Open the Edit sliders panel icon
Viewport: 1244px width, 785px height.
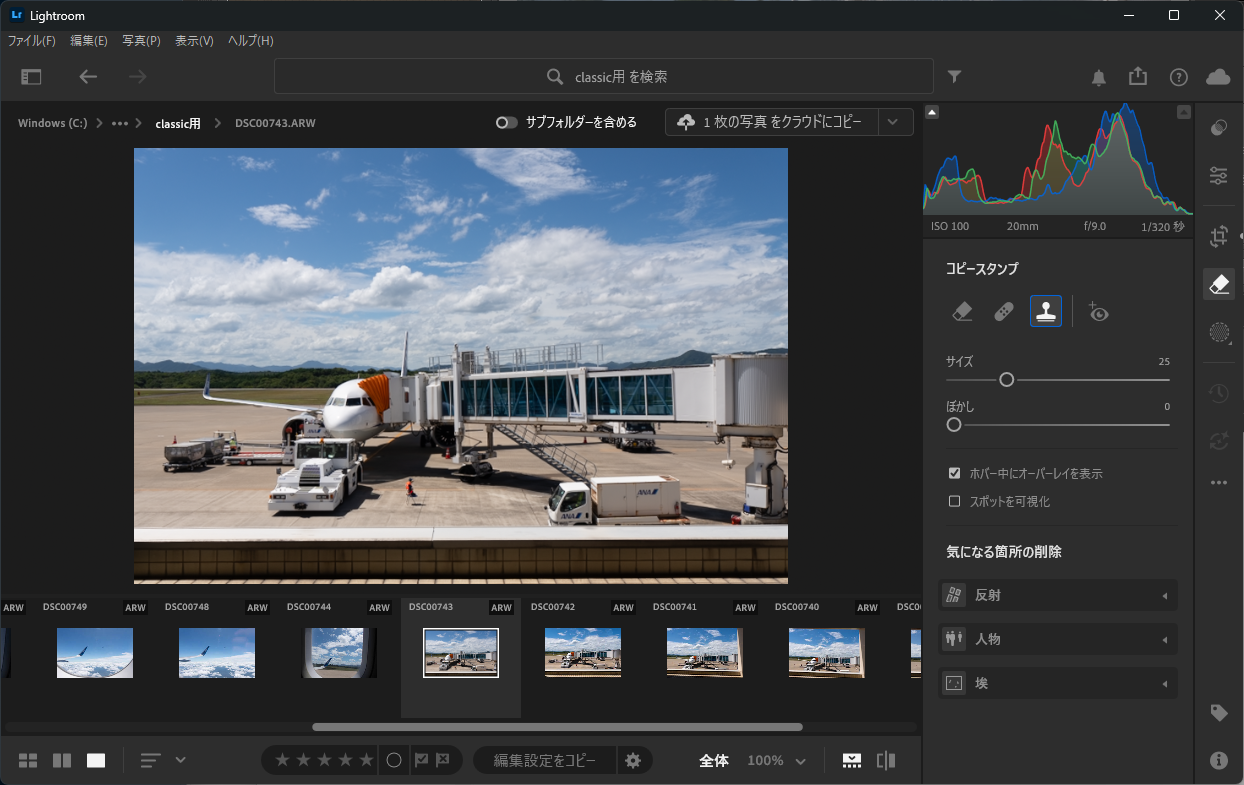(x=1219, y=176)
